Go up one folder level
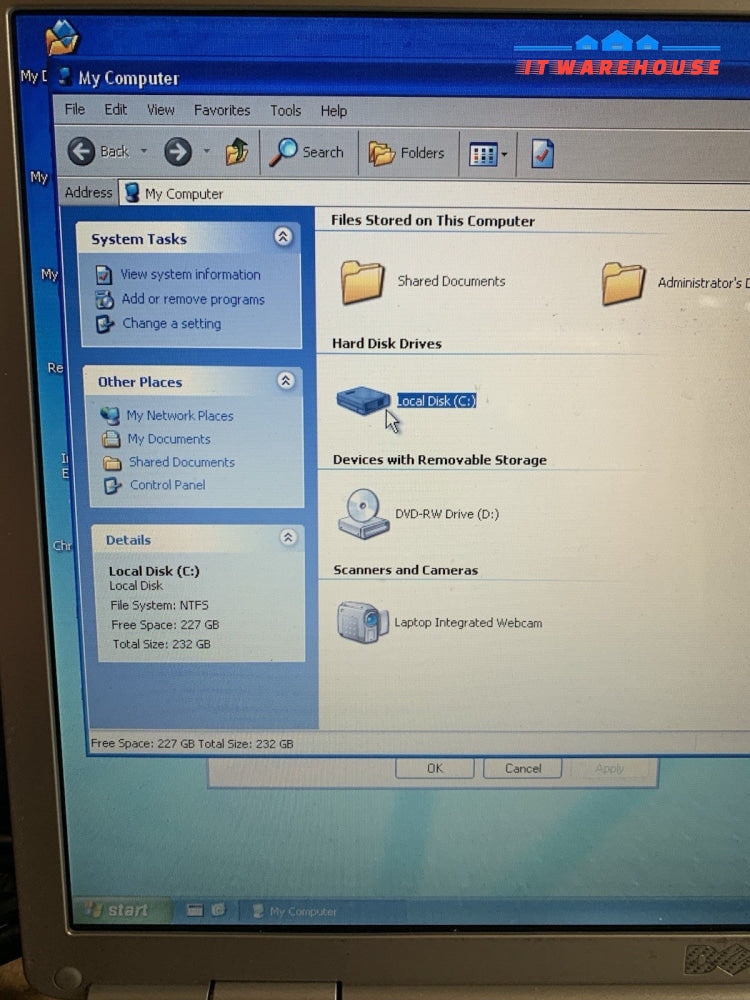 coord(237,152)
